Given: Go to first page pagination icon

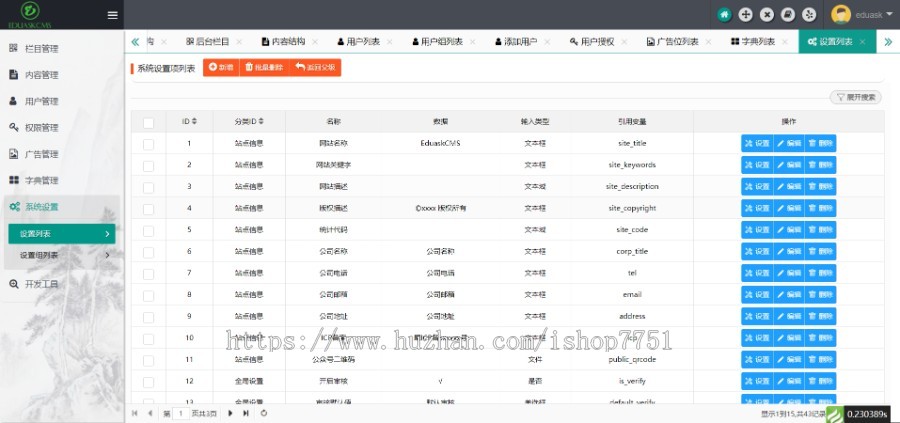Looking at the screenshot, I should [134, 413].
